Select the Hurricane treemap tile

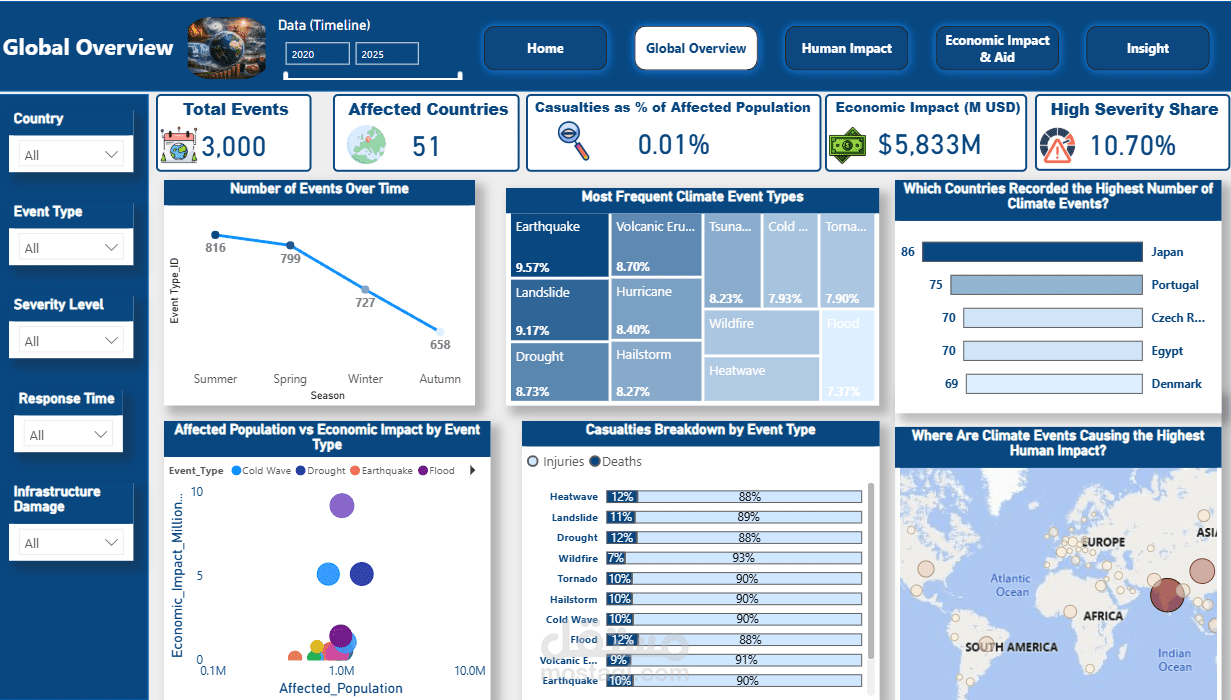[x=656, y=310]
